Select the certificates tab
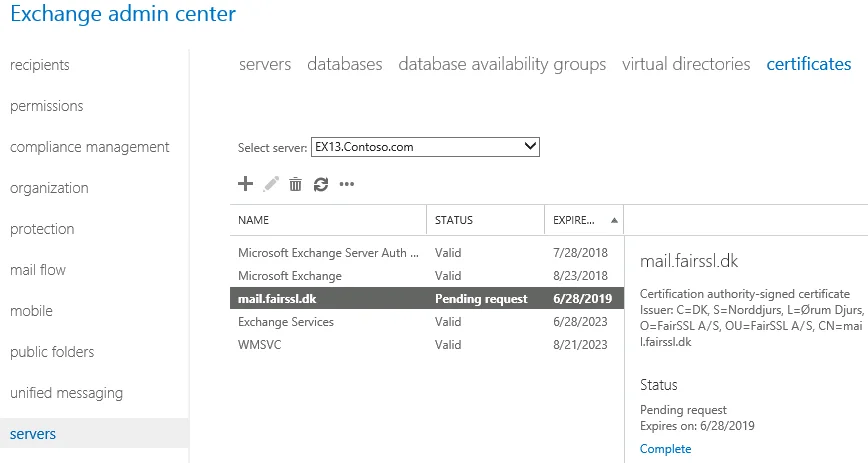Screen dimensions: 868x463 [x=809, y=64]
